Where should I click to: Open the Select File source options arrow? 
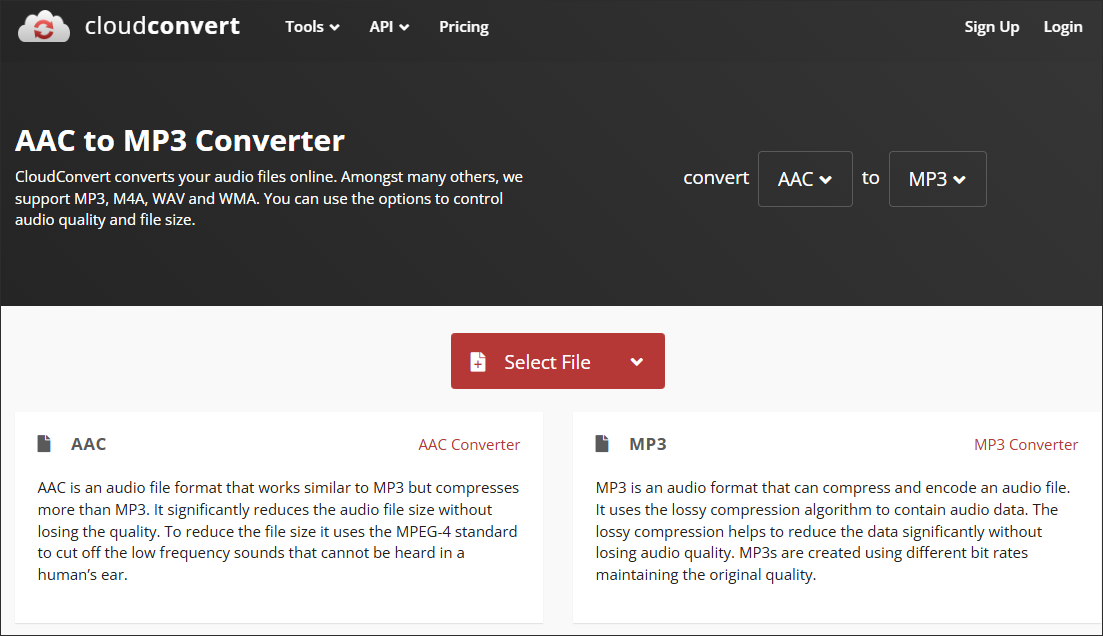[637, 362]
